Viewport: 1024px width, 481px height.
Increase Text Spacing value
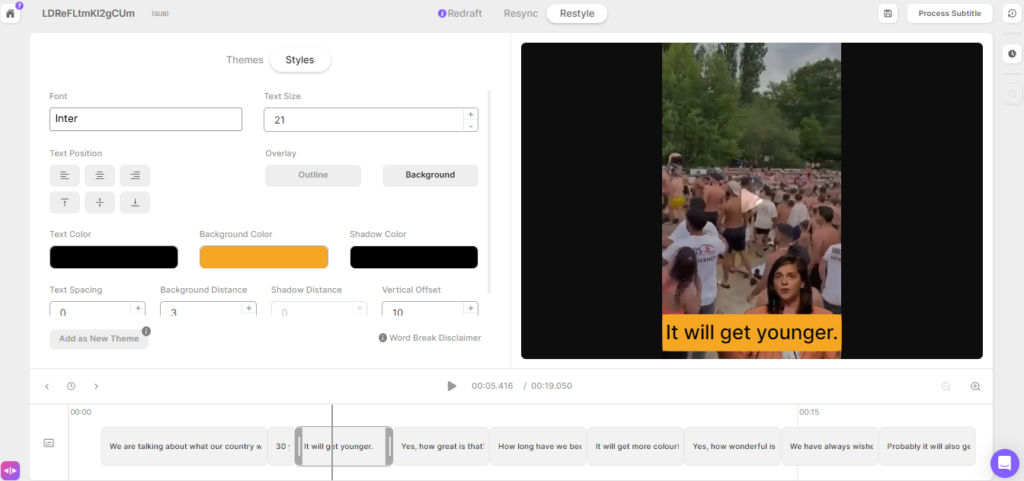(138, 307)
